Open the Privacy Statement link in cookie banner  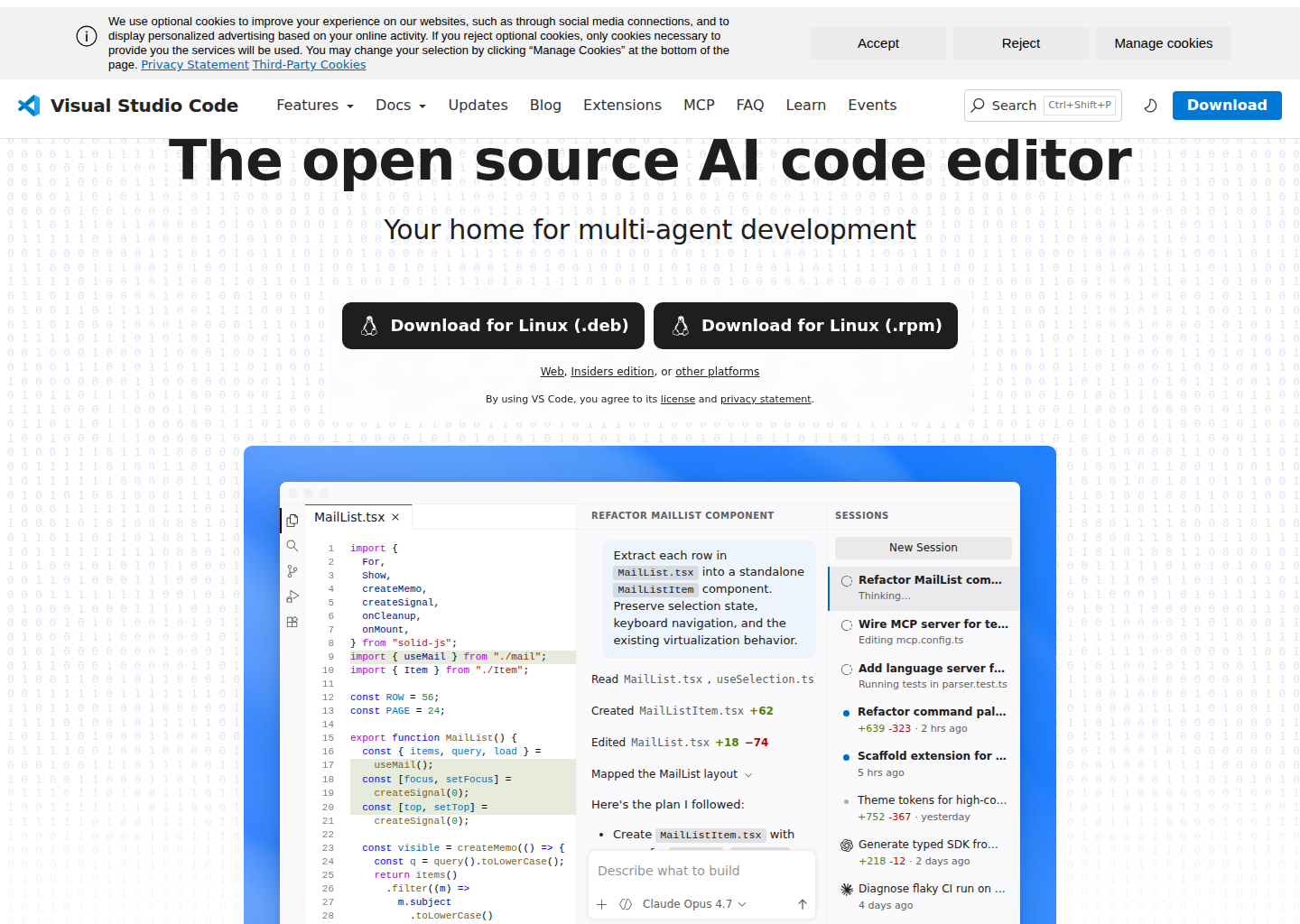195,65
